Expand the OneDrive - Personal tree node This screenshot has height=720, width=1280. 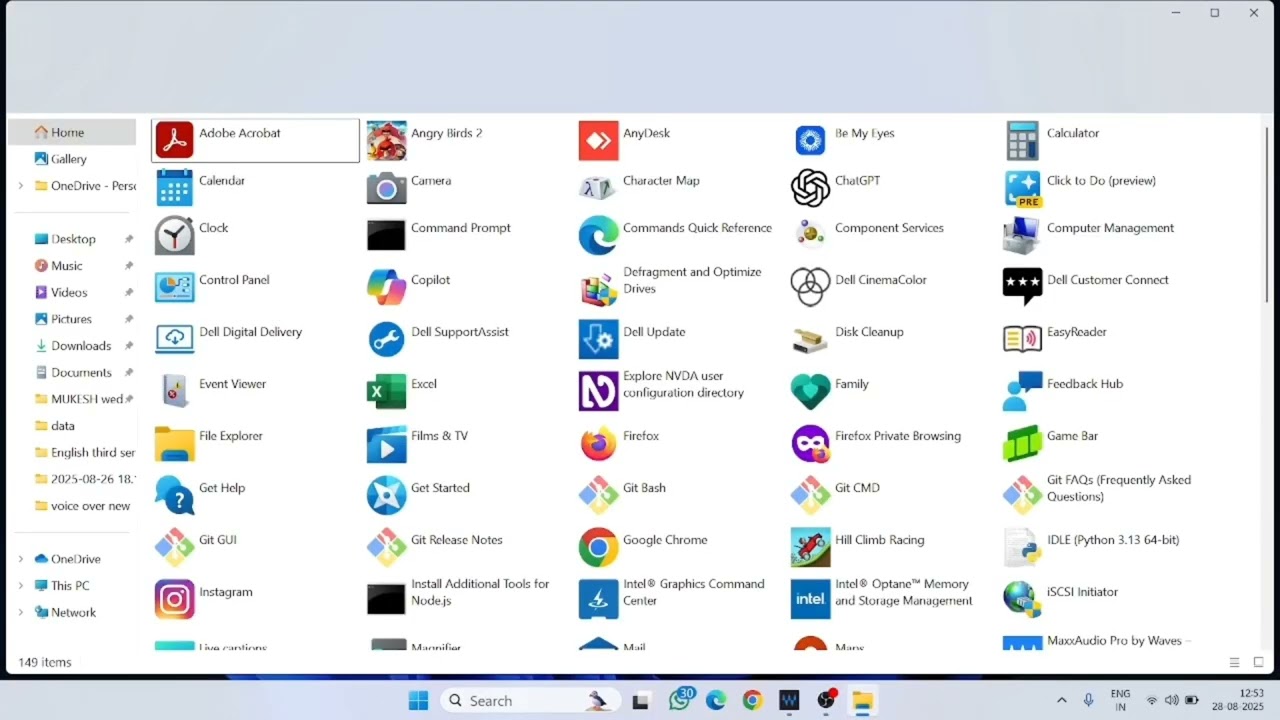coord(21,185)
